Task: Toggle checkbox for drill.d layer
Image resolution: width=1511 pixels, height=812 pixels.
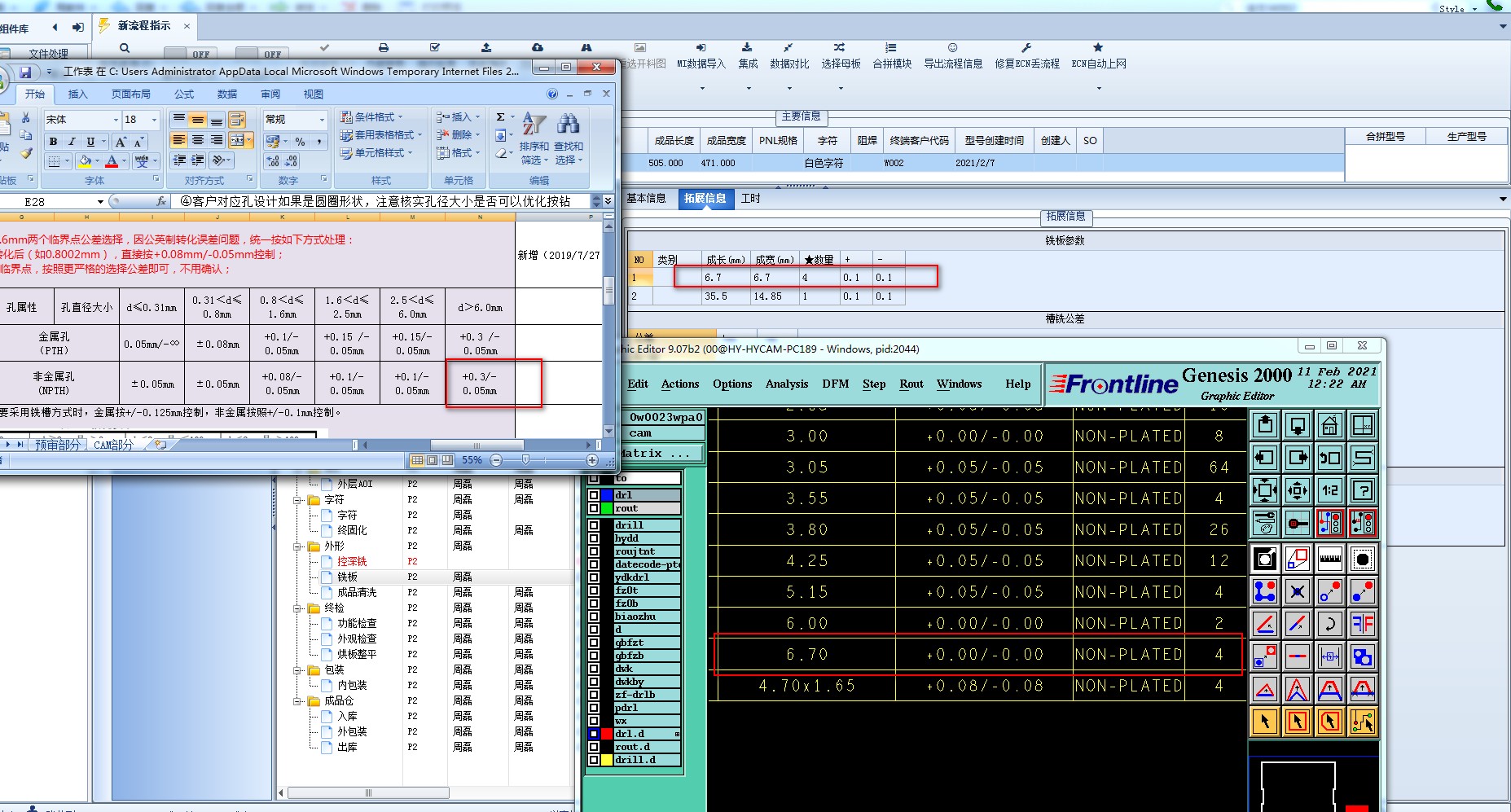Action: point(594,760)
